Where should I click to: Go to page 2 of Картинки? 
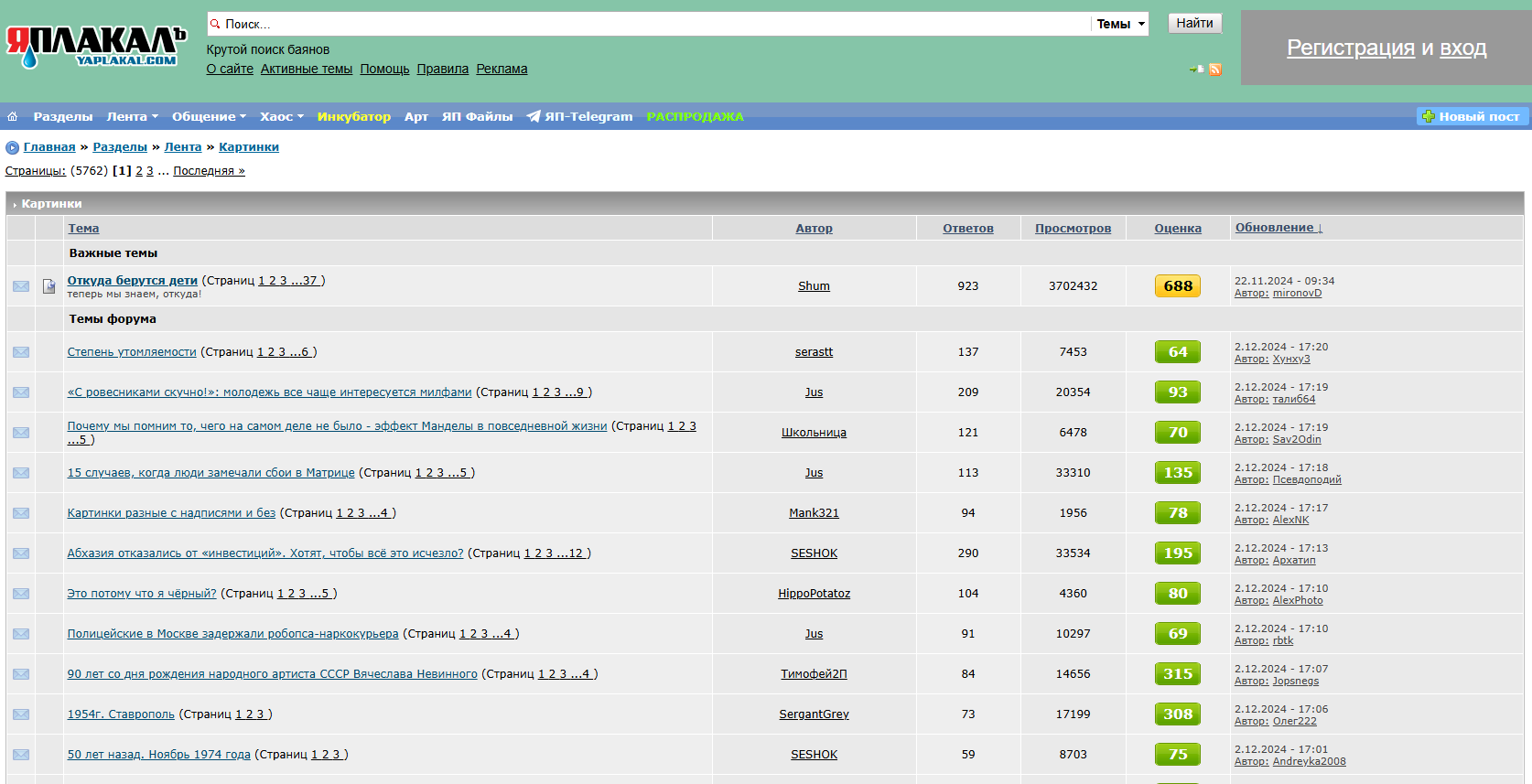(x=139, y=171)
